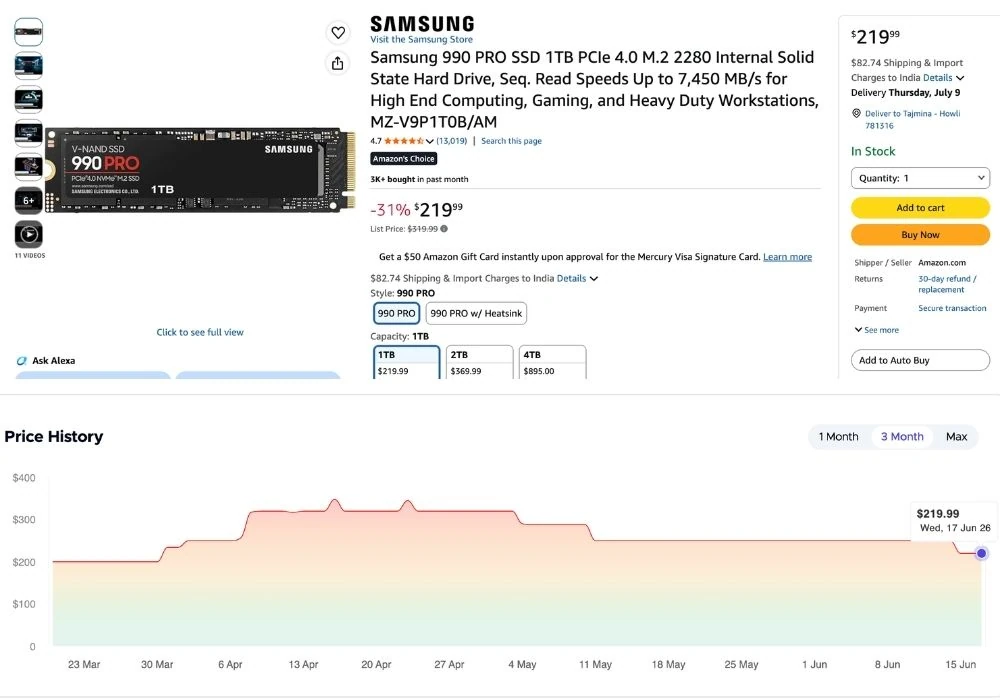The image size is (1000, 700).
Task: Expand shipping Details in the buy box
Action: coord(943,78)
